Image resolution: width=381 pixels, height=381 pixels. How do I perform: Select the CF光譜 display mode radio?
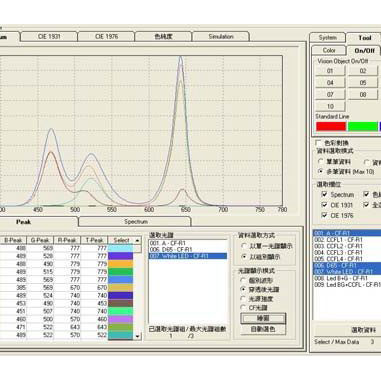(x=243, y=307)
